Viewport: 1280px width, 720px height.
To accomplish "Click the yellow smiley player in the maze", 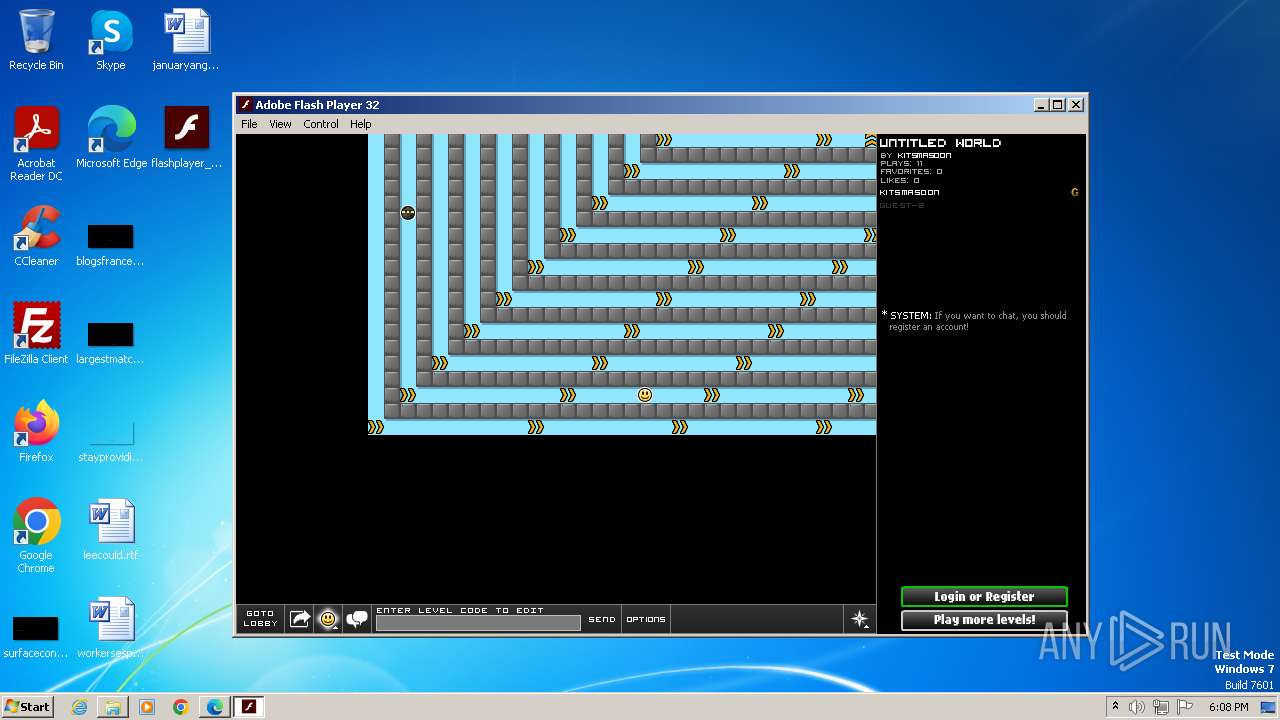I will tap(645, 395).
